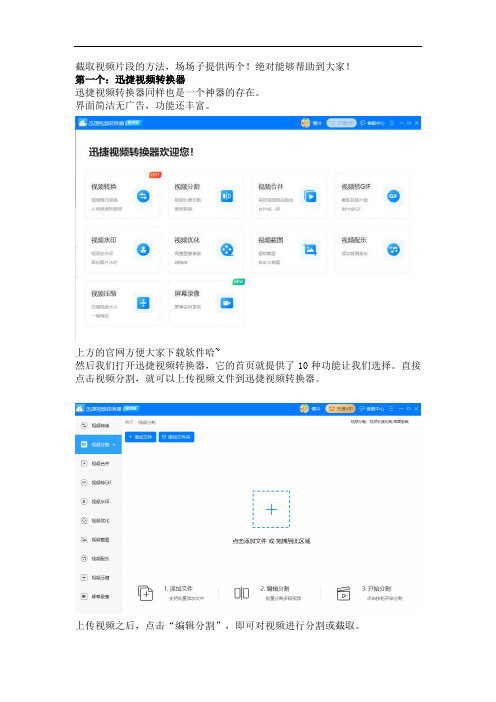Viewport: 496px width, 702px height.
Task: Open the hamburger menu in the welcome window title bar
Action: [392, 123]
